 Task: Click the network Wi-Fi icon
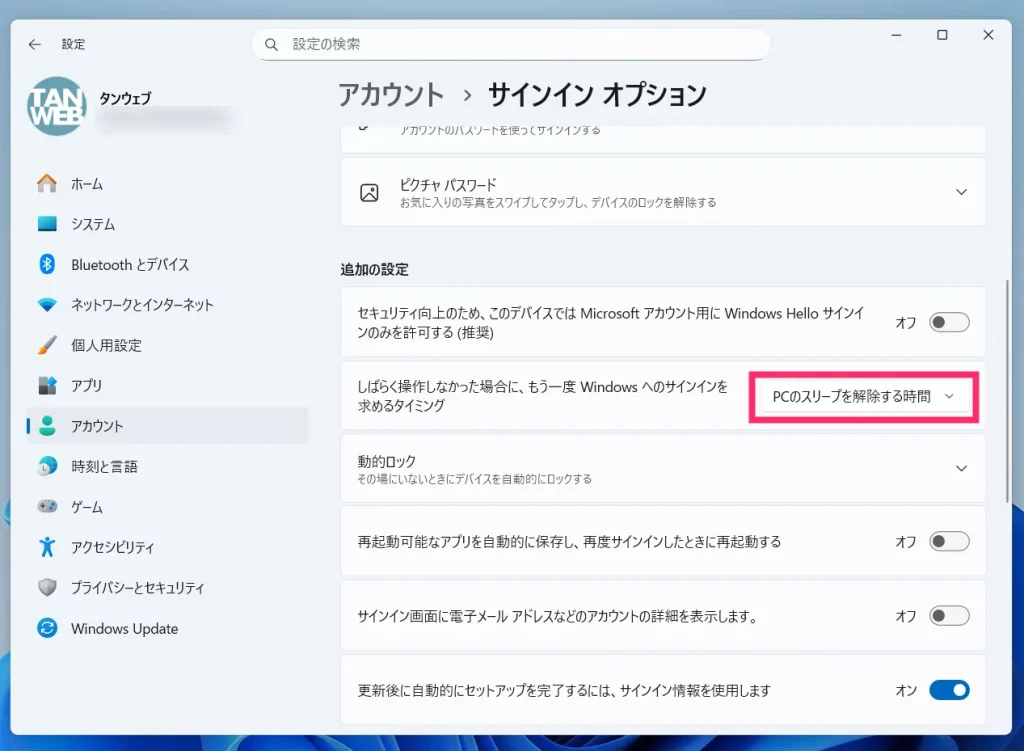(x=47, y=305)
